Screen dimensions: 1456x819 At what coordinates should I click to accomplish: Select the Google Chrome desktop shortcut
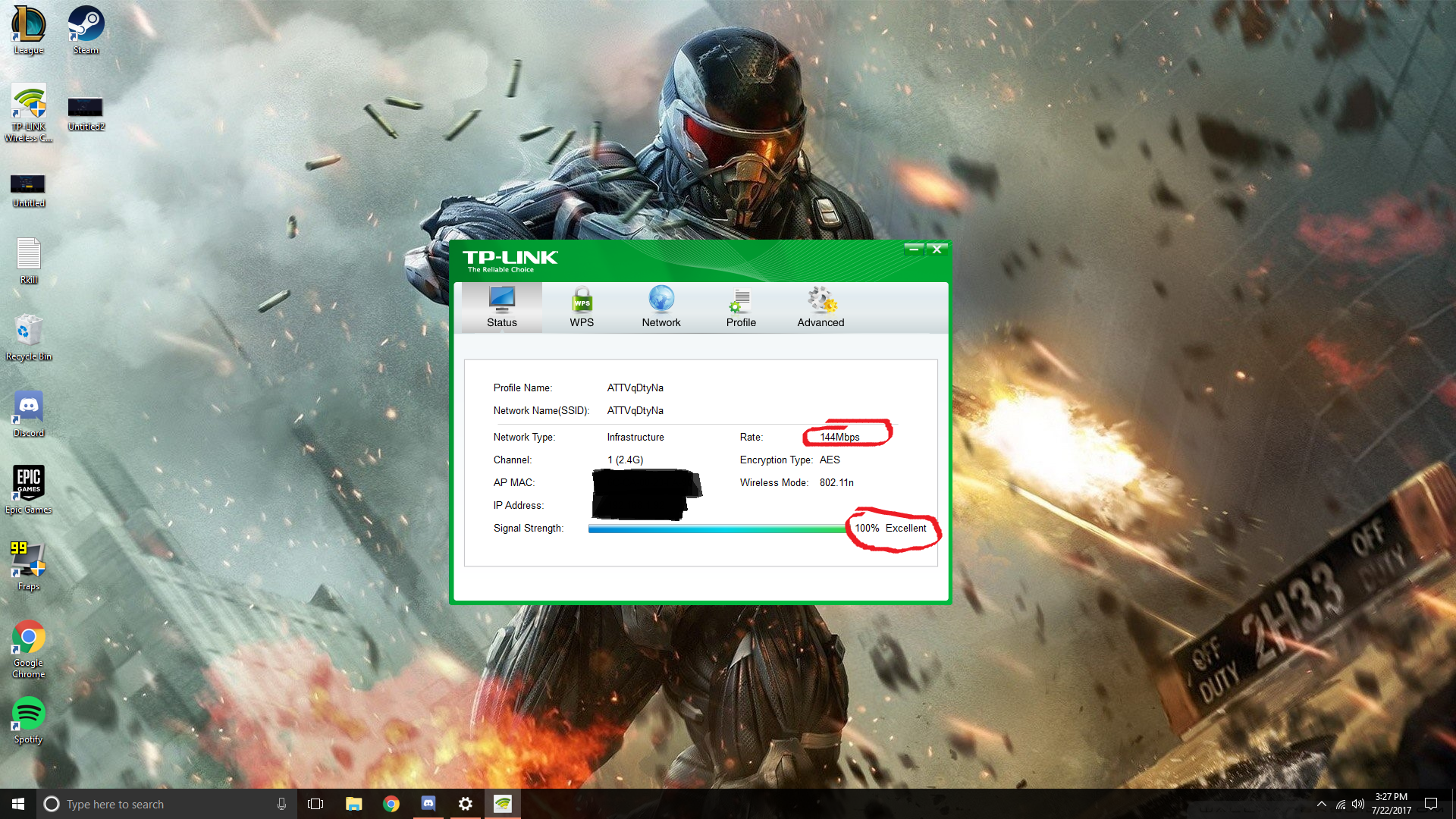(29, 649)
